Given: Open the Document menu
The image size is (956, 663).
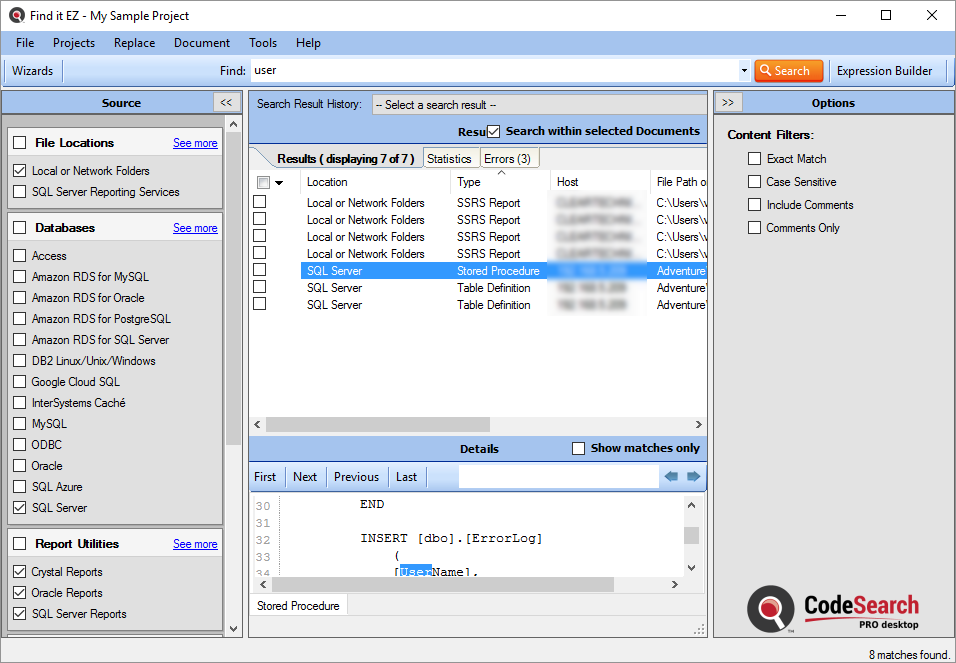Looking at the screenshot, I should pos(202,43).
